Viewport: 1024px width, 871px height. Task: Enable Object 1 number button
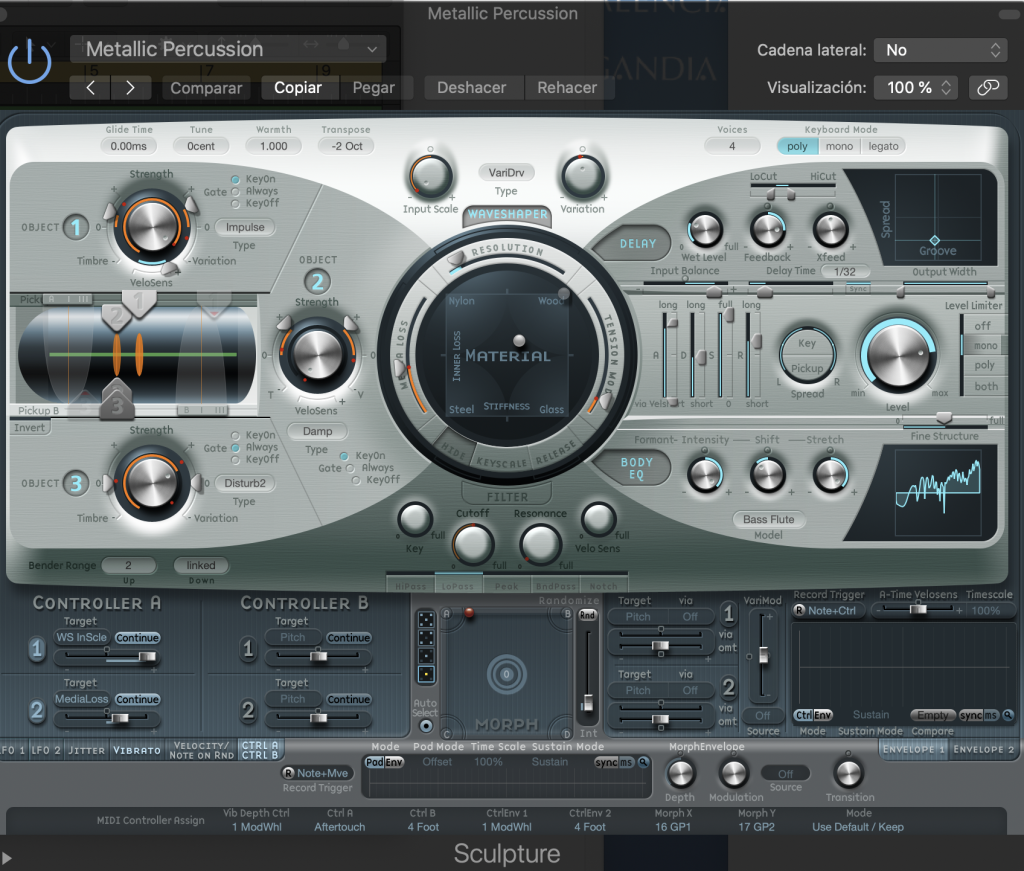pyautogui.click(x=76, y=227)
